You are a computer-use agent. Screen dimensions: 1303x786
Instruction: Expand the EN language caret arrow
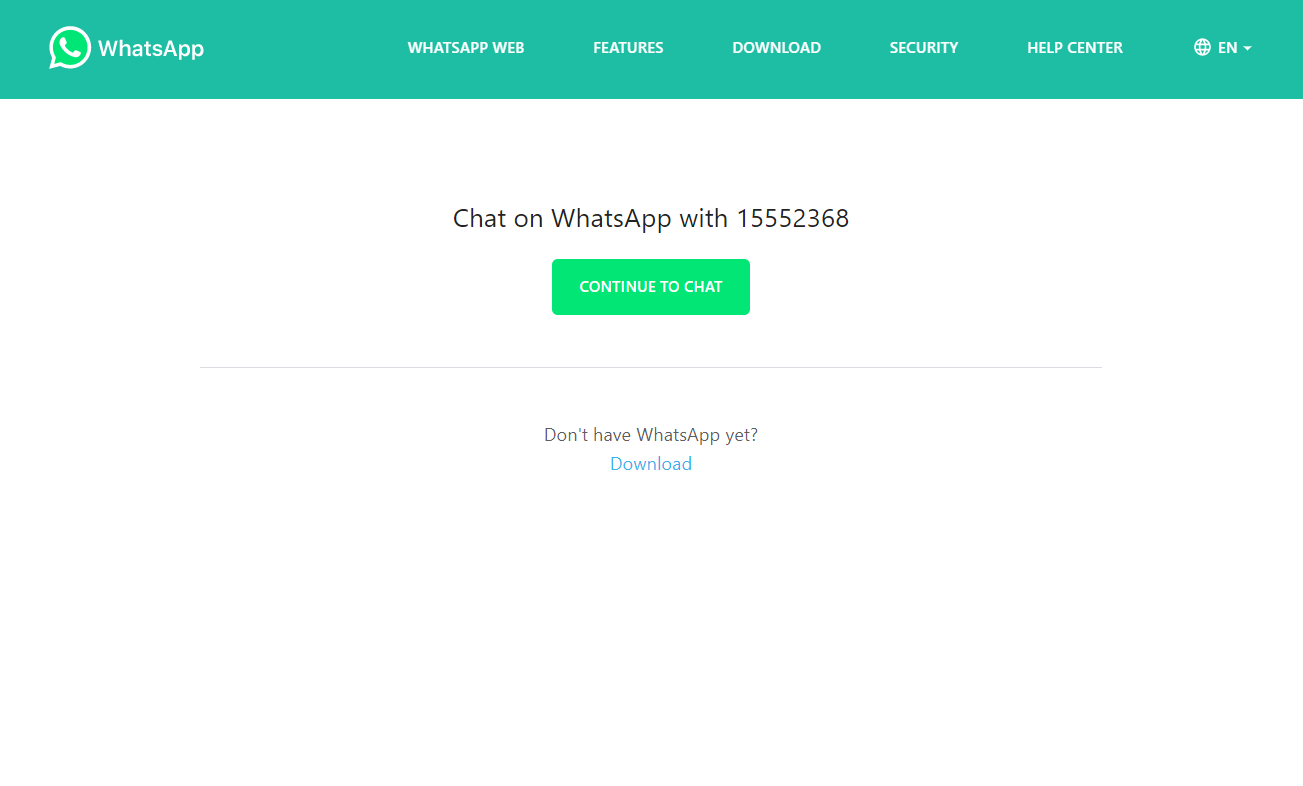click(1247, 48)
